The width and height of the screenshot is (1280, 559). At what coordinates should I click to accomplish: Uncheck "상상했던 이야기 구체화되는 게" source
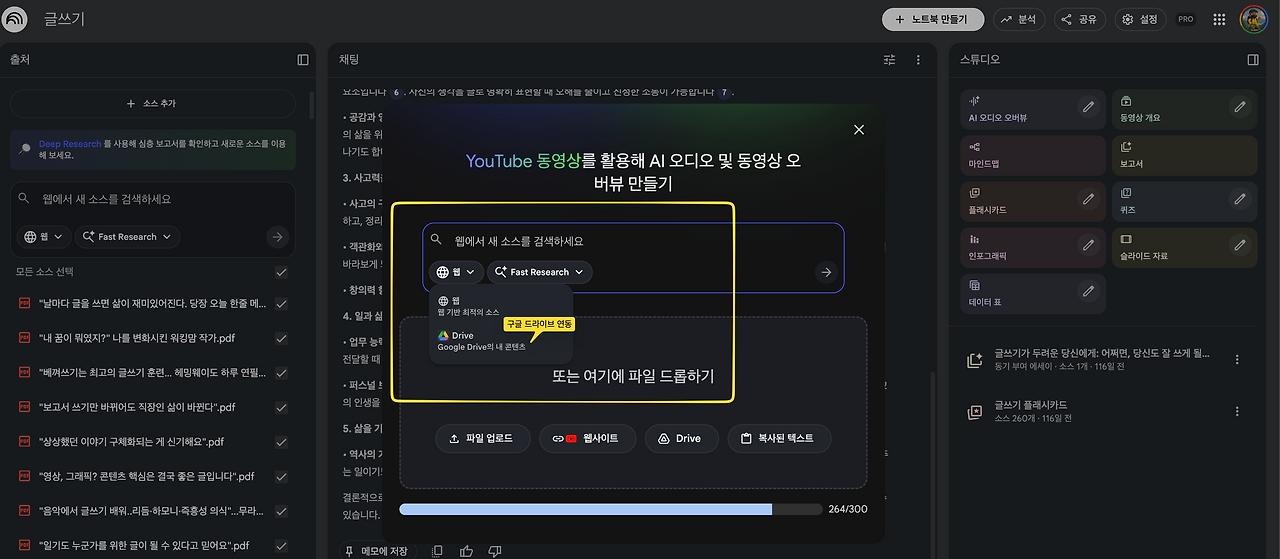[x=281, y=442]
